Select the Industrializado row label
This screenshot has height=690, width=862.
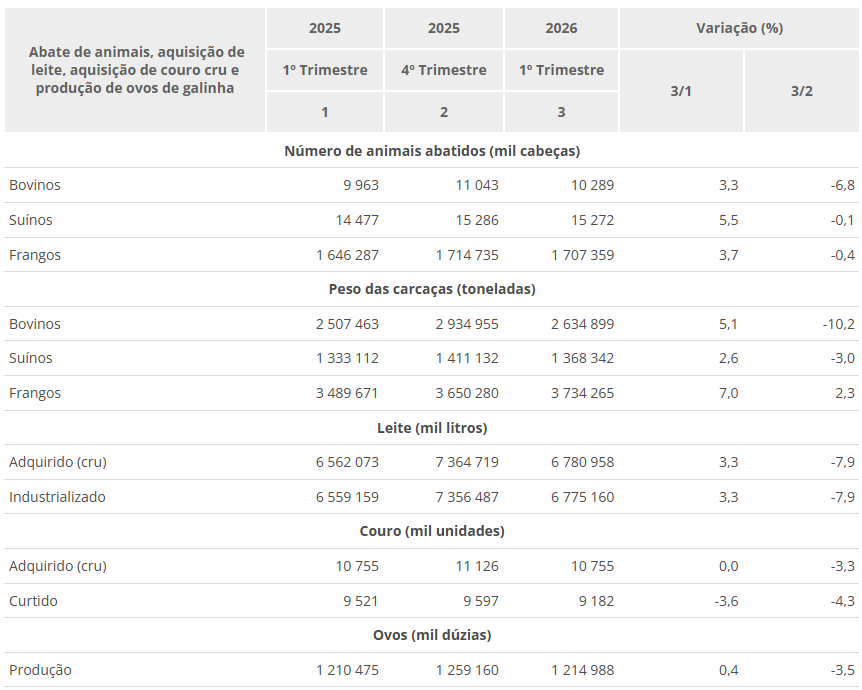tap(57, 497)
